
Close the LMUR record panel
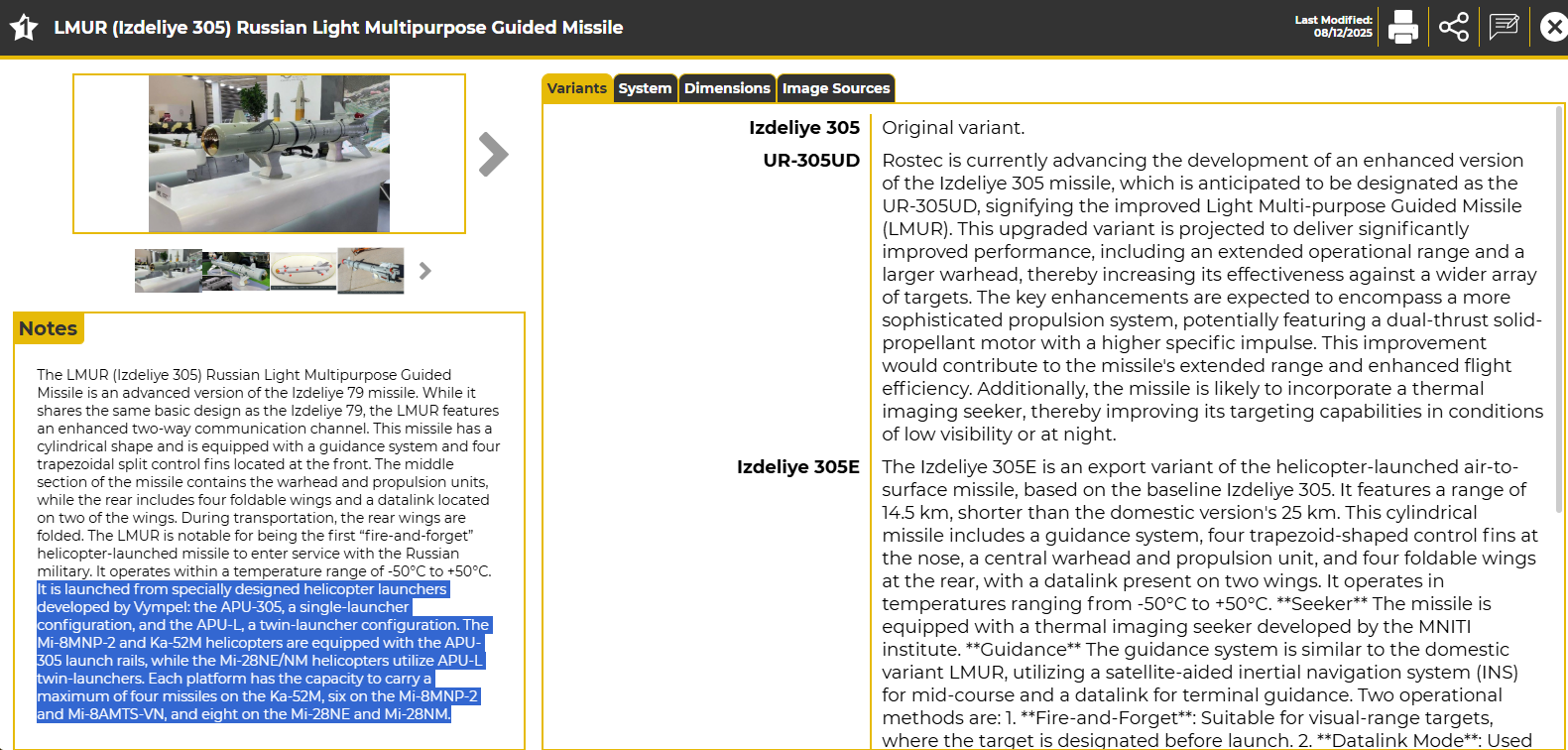[1553, 27]
